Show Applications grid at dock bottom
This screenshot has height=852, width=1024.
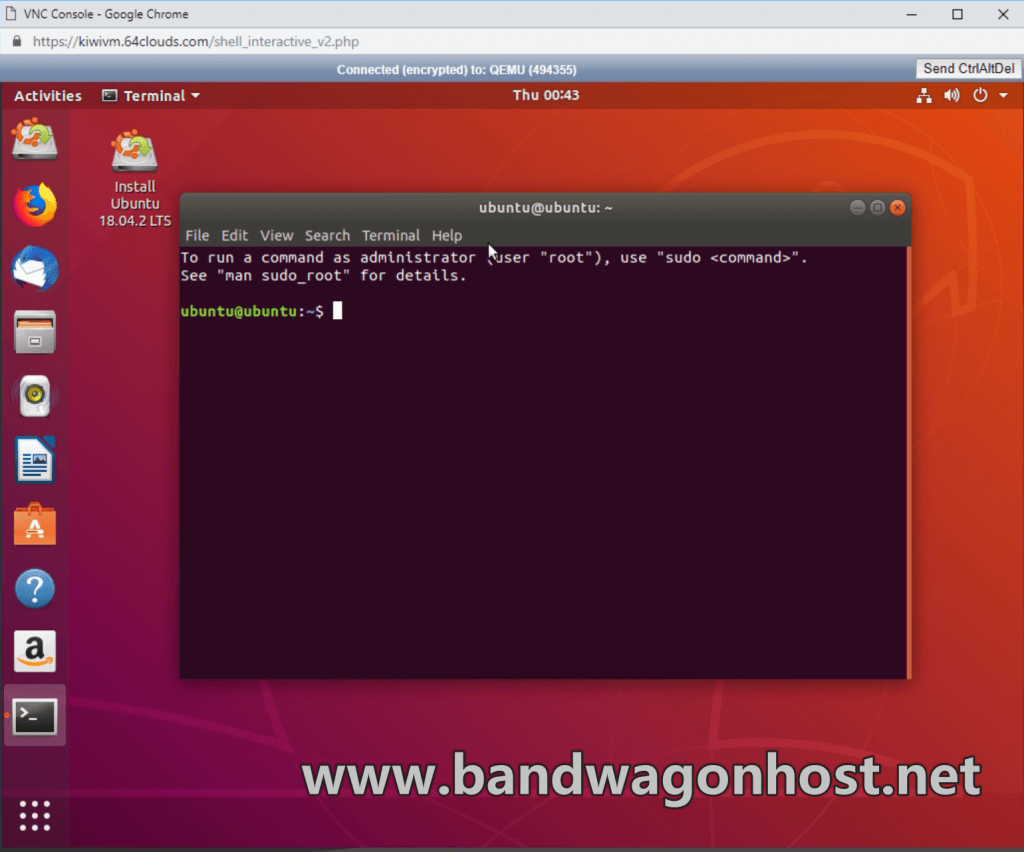[35, 815]
